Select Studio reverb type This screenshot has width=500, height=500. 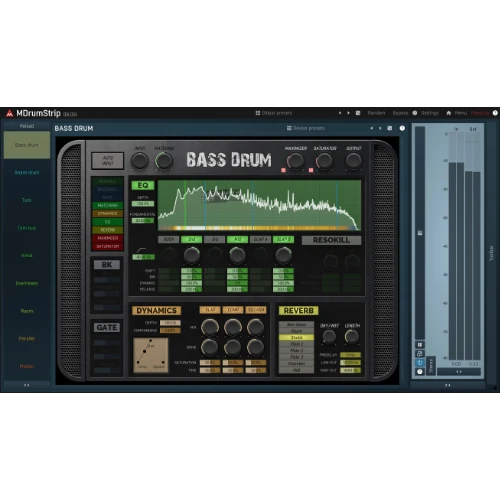[296, 337]
